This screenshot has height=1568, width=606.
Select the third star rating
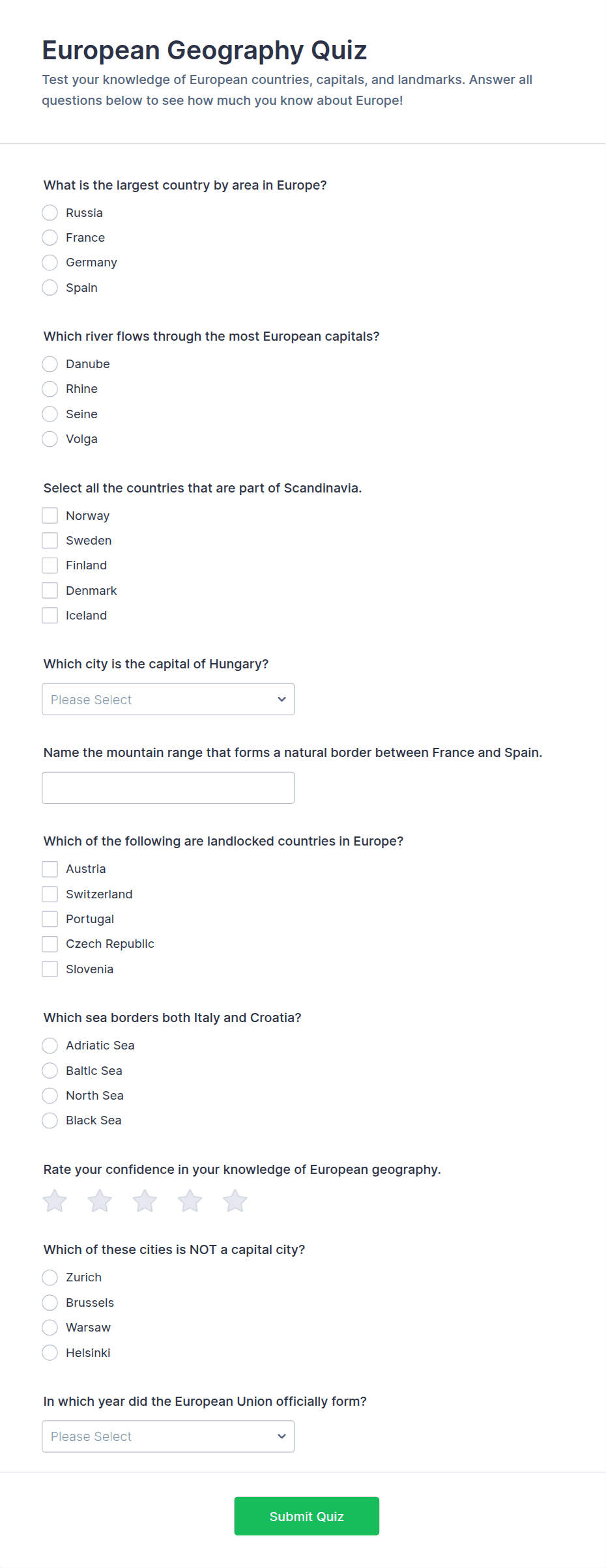click(x=145, y=1201)
